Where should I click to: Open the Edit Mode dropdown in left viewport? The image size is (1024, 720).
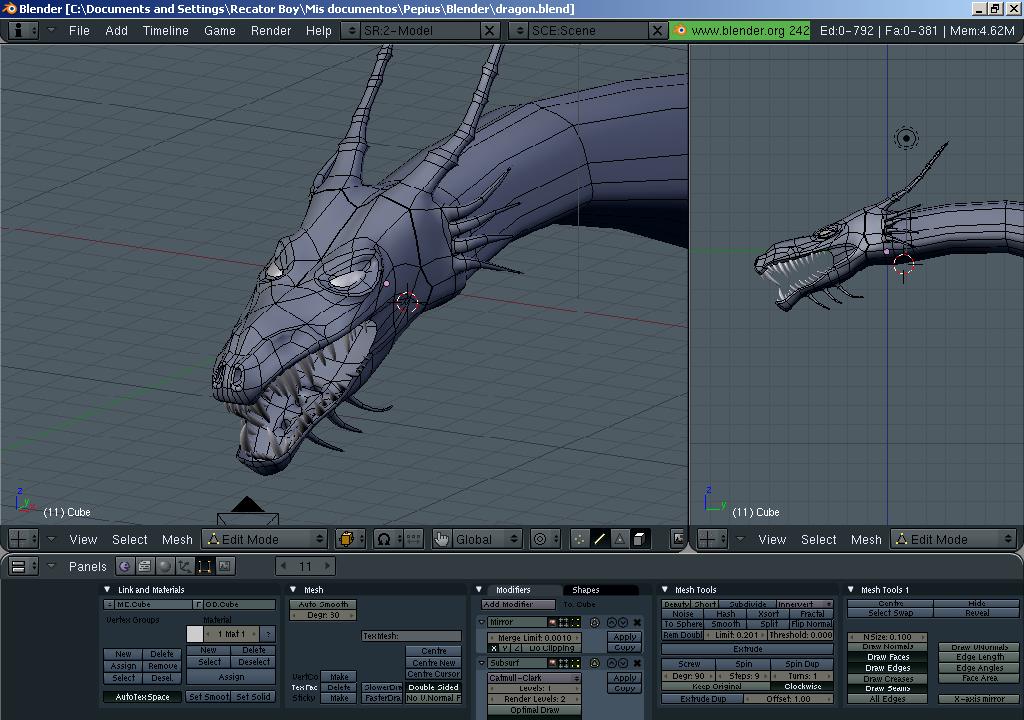coord(265,539)
